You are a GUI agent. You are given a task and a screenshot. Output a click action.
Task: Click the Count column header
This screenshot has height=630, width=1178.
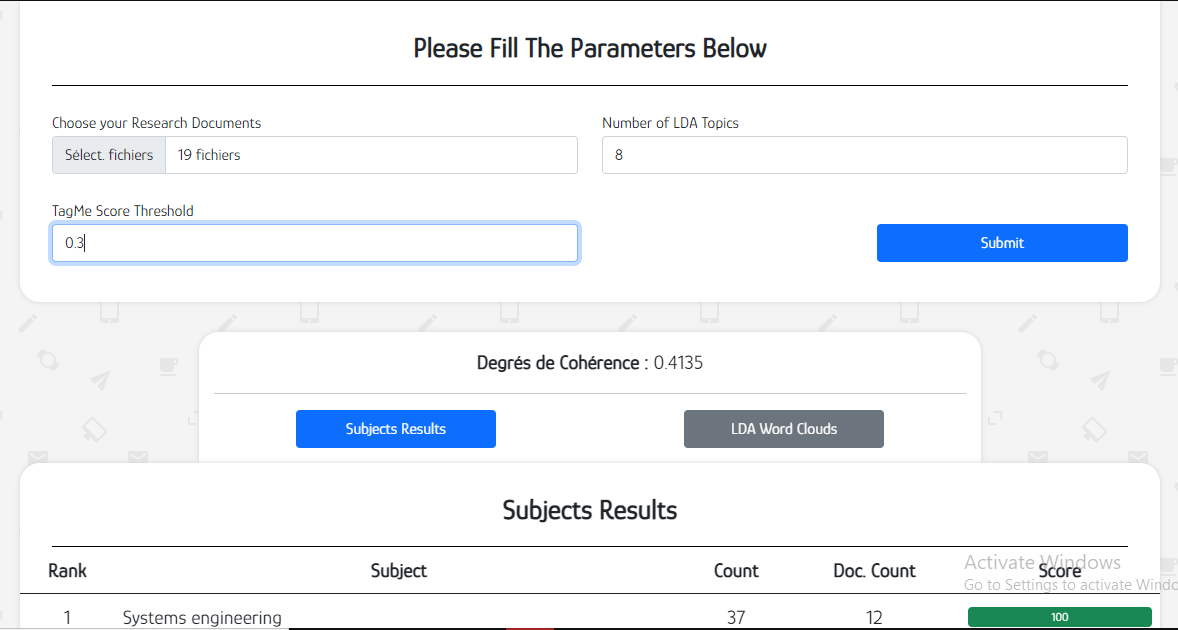point(736,571)
